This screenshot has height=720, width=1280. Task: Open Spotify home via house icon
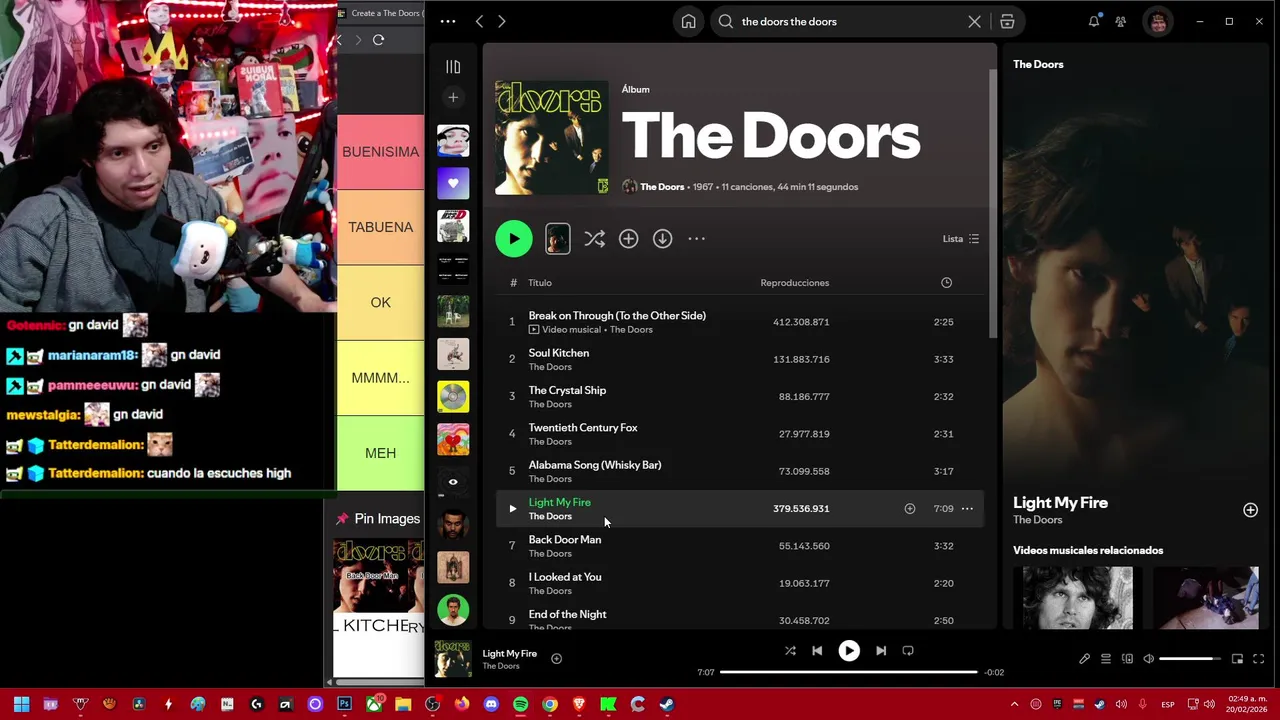coord(688,21)
